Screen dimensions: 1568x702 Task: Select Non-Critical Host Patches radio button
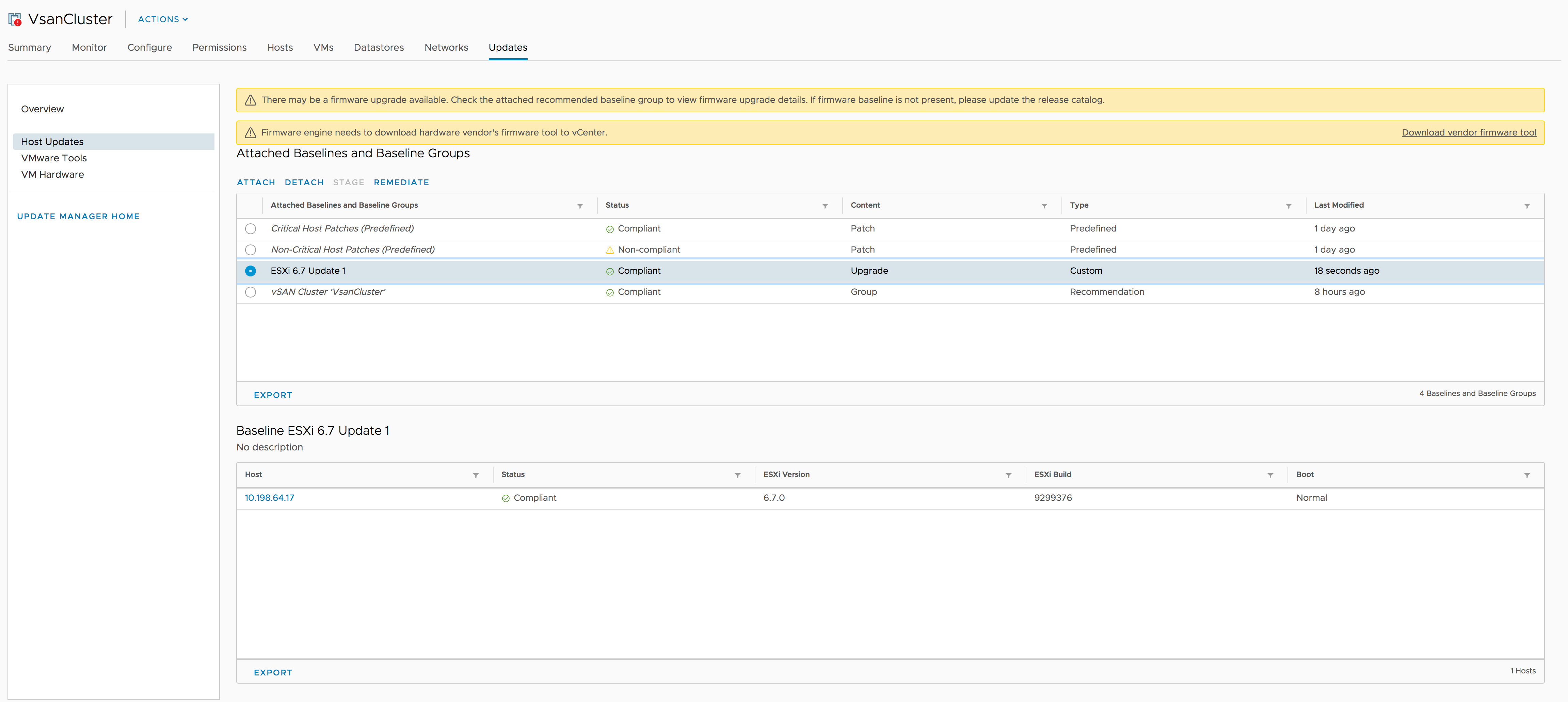coord(250,250)
